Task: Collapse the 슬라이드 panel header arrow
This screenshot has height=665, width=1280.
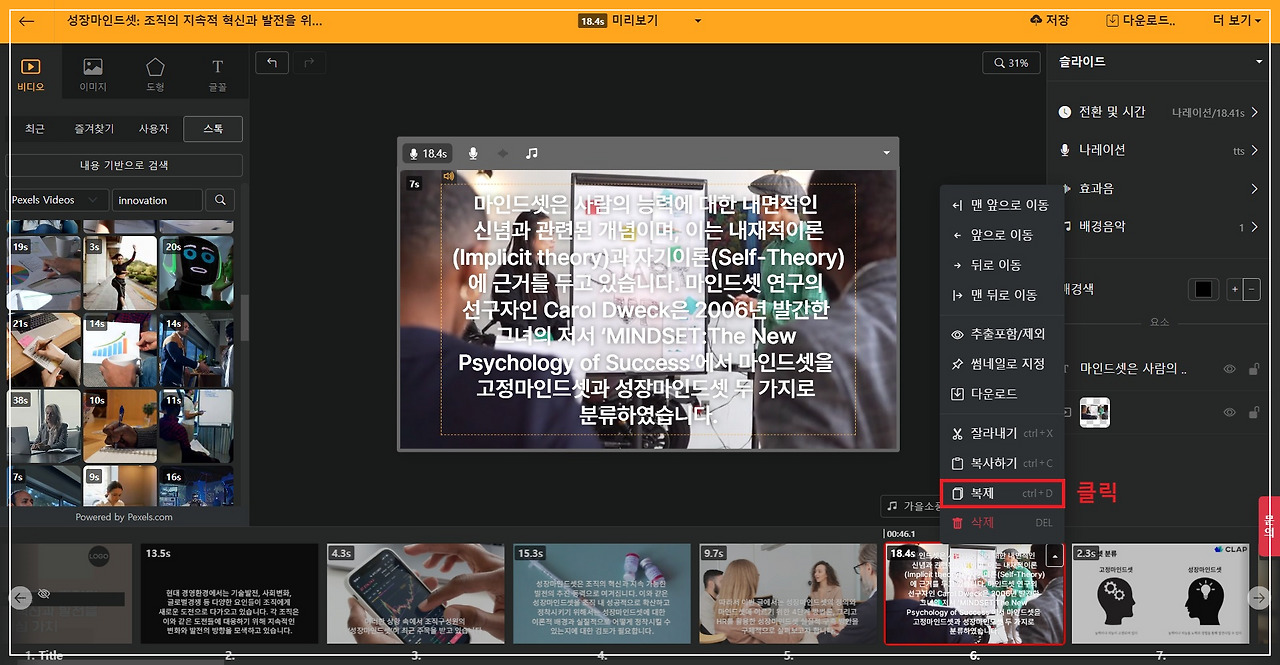Action: coord(1259,62)
